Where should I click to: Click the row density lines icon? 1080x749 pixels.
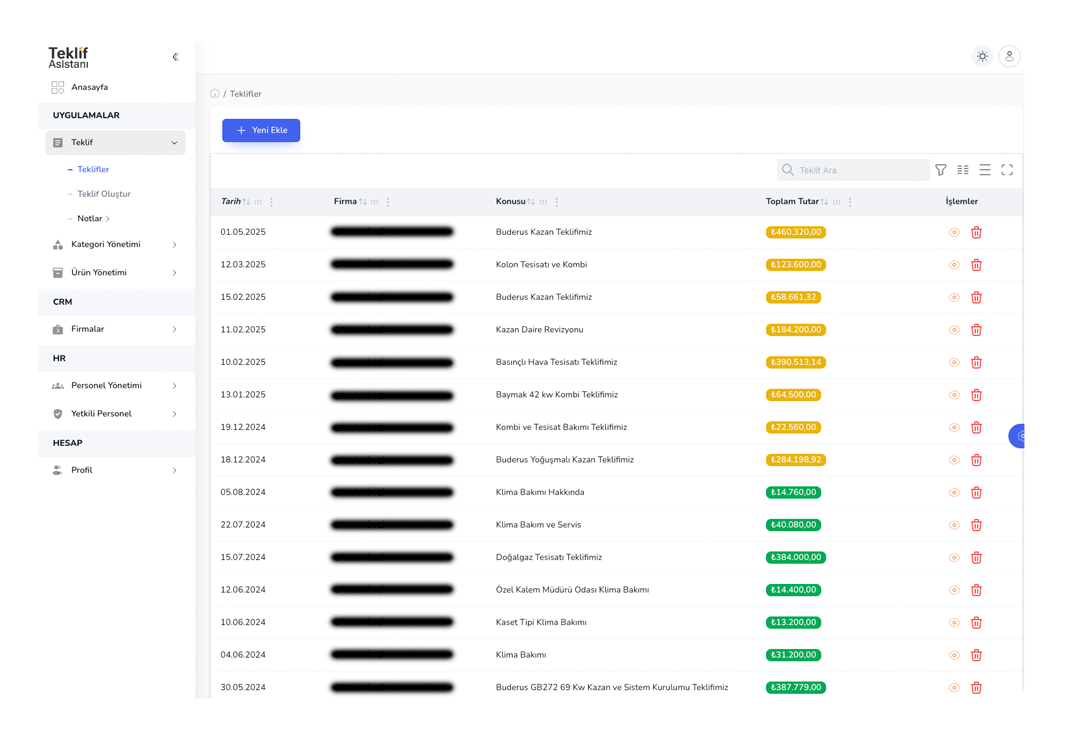pyautogui.click(x=985, y=170)
